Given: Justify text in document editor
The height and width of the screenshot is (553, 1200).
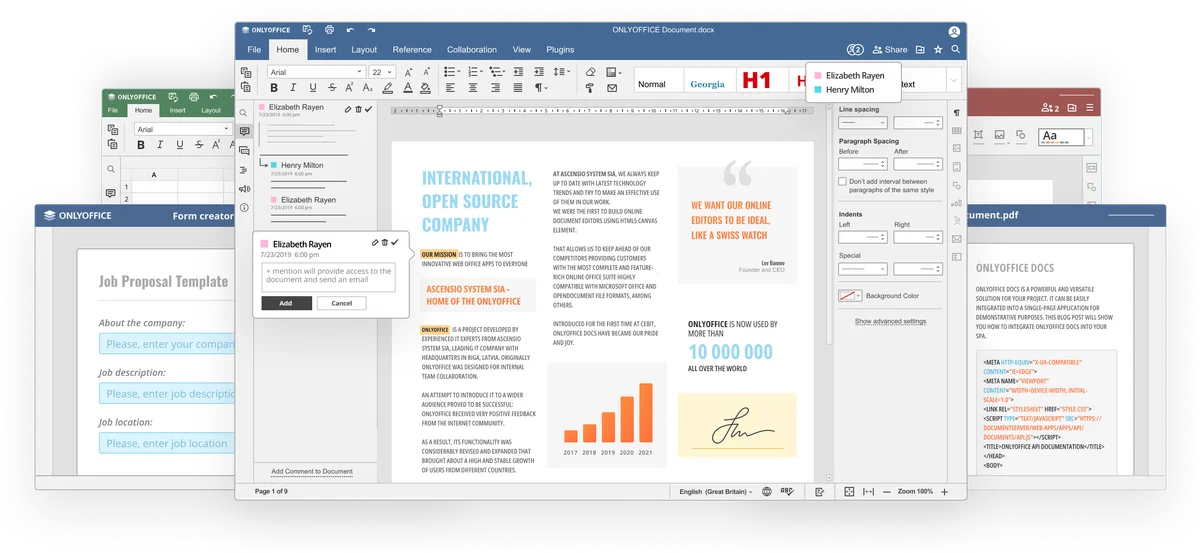Looking at the screenshot, I should (518, 88).
